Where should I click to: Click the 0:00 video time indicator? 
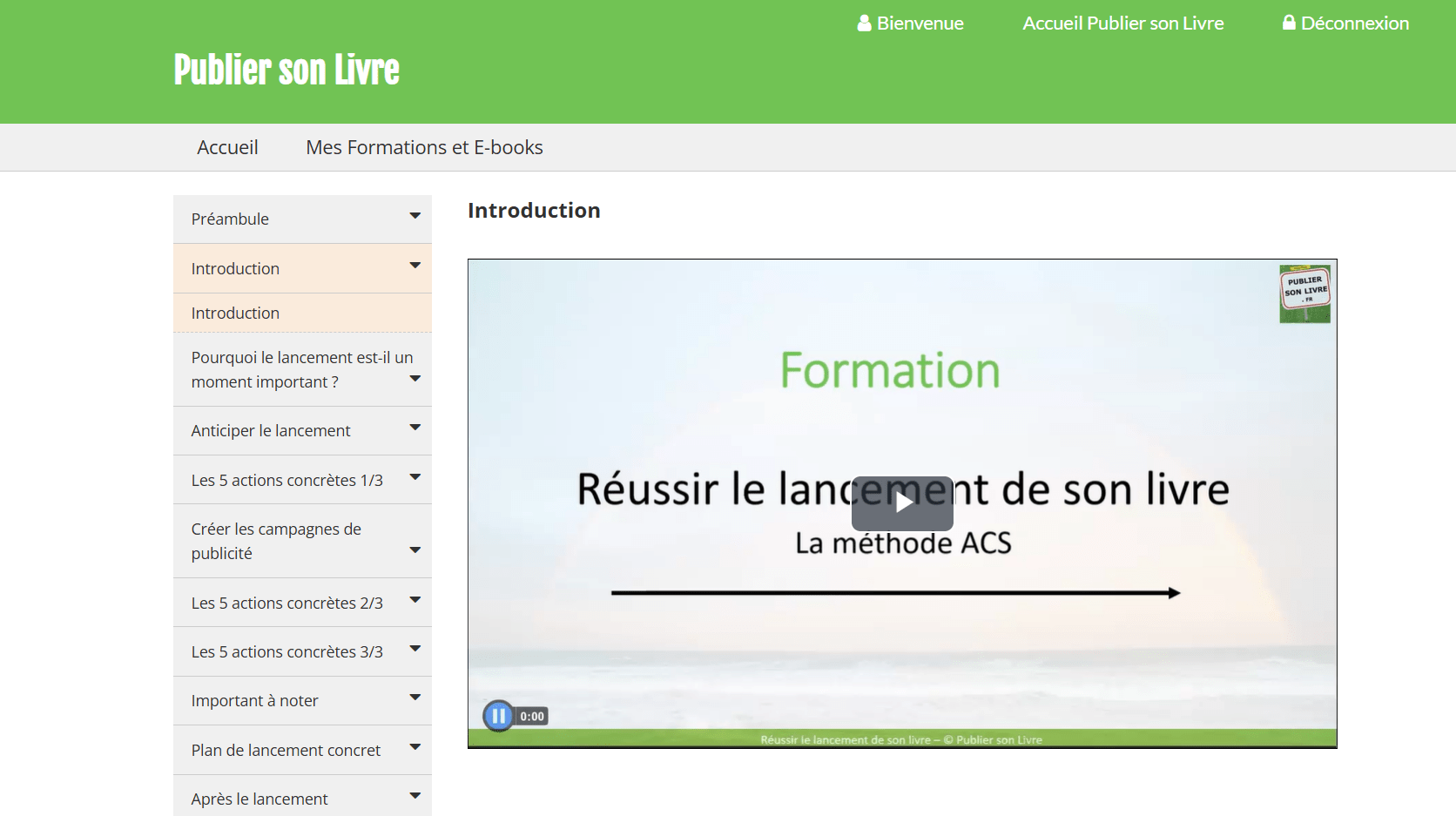tap(532, 717)
